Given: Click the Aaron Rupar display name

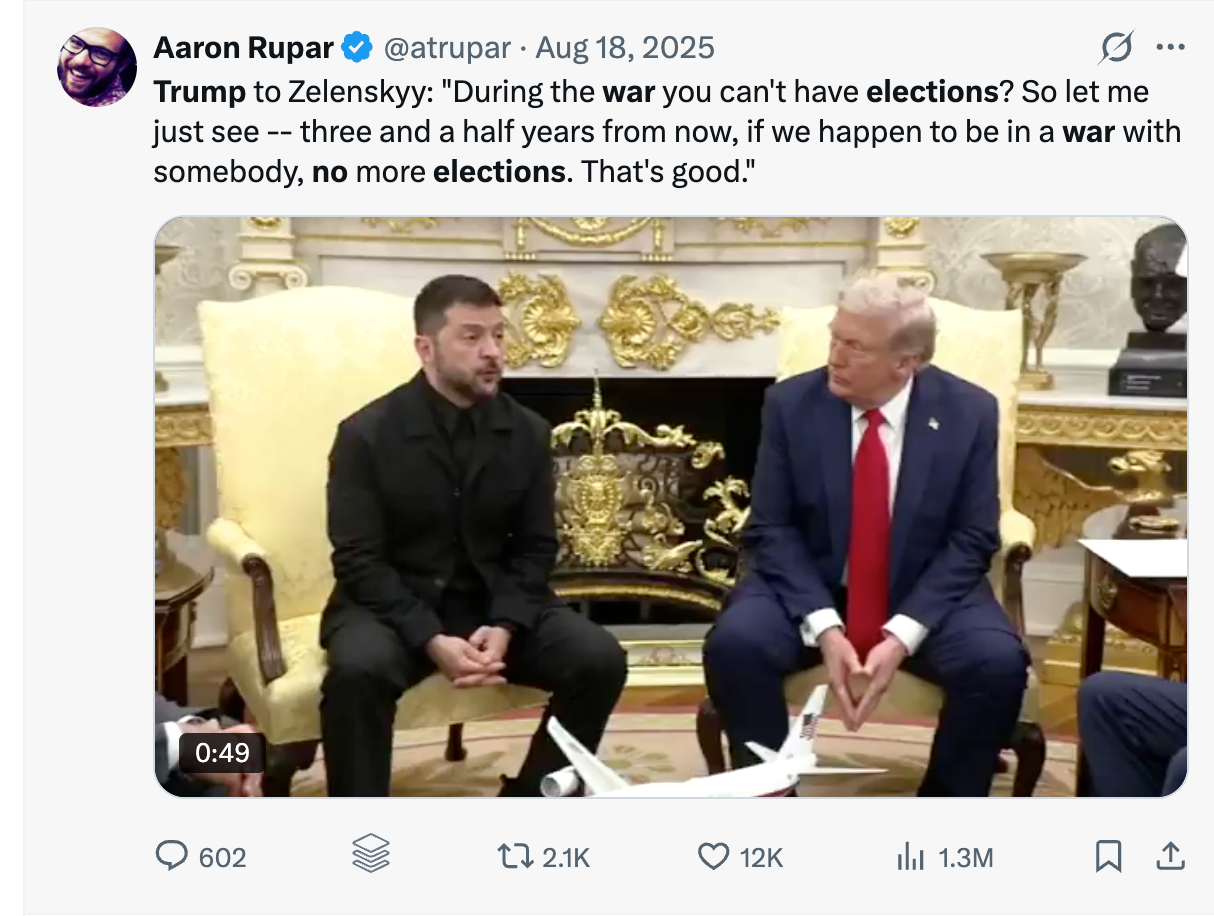Looking at the screenshot, I should (x=243, y=46).
